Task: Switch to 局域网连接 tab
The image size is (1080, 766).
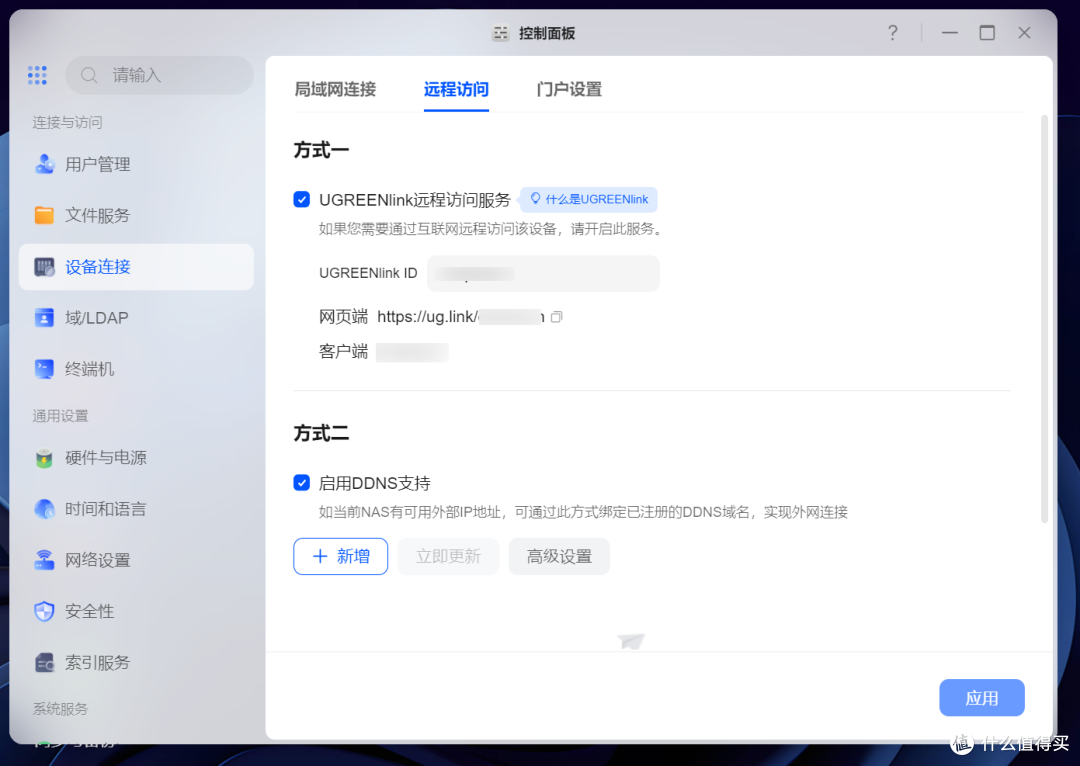Action: (335, 90)
